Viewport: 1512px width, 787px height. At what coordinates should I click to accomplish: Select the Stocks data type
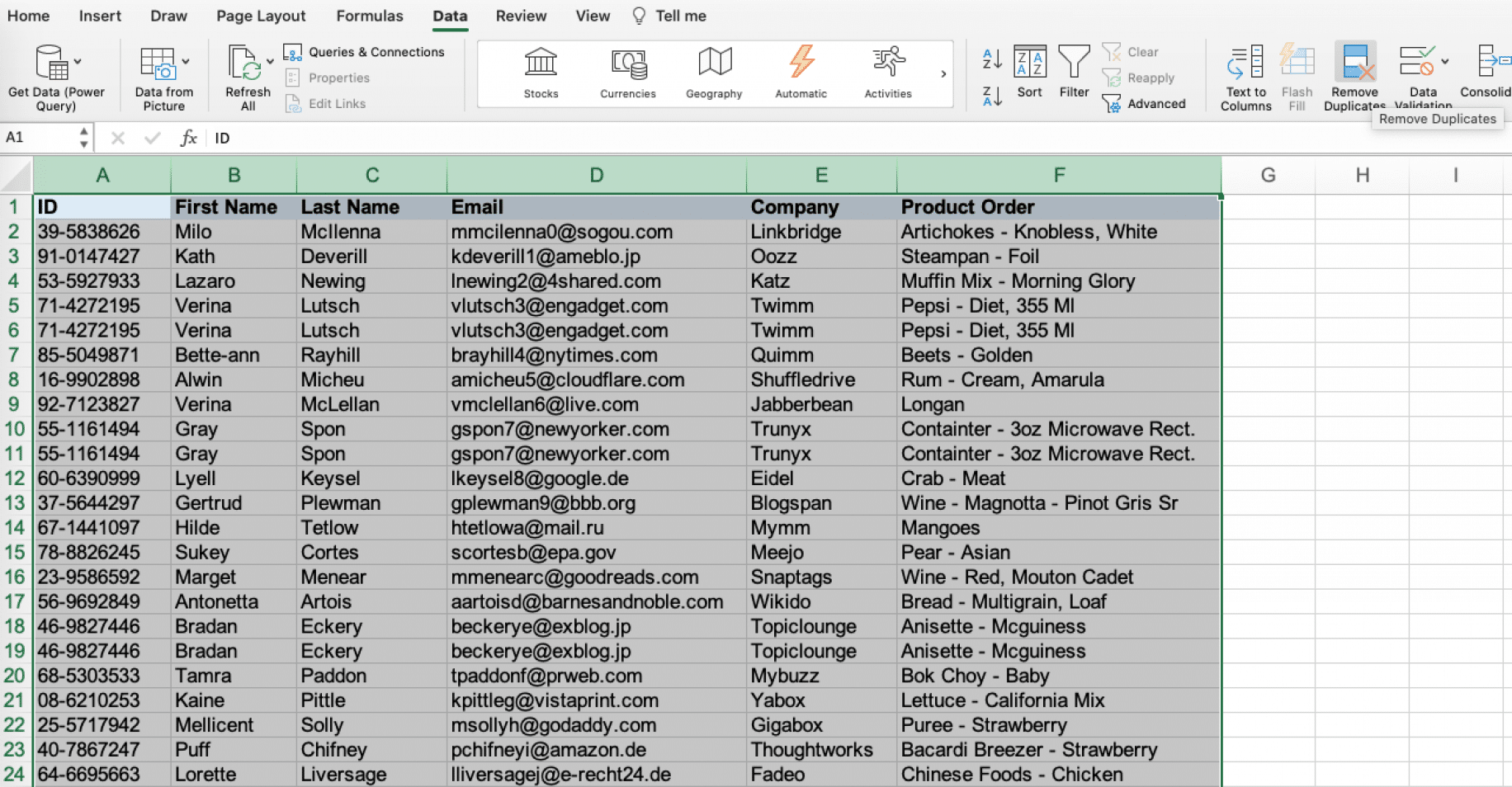coord(541,73)
